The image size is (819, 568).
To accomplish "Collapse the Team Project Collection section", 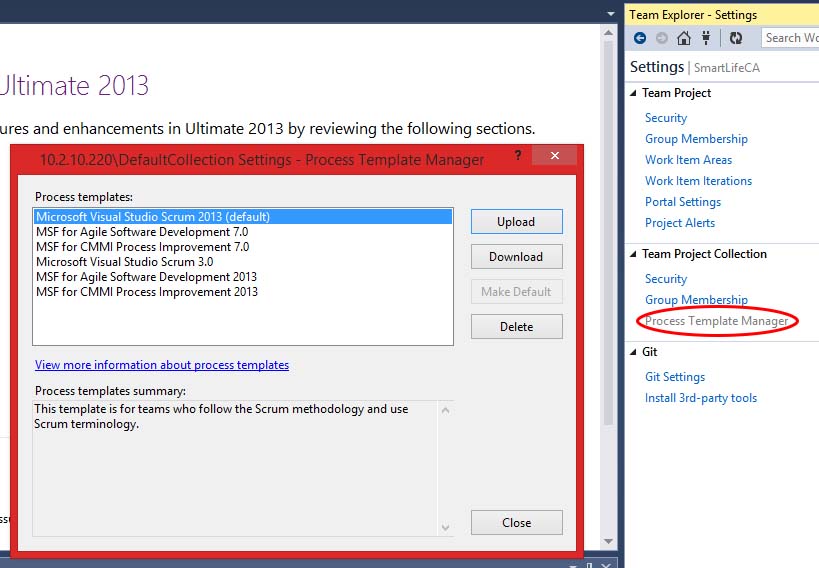I will point(634,254).
